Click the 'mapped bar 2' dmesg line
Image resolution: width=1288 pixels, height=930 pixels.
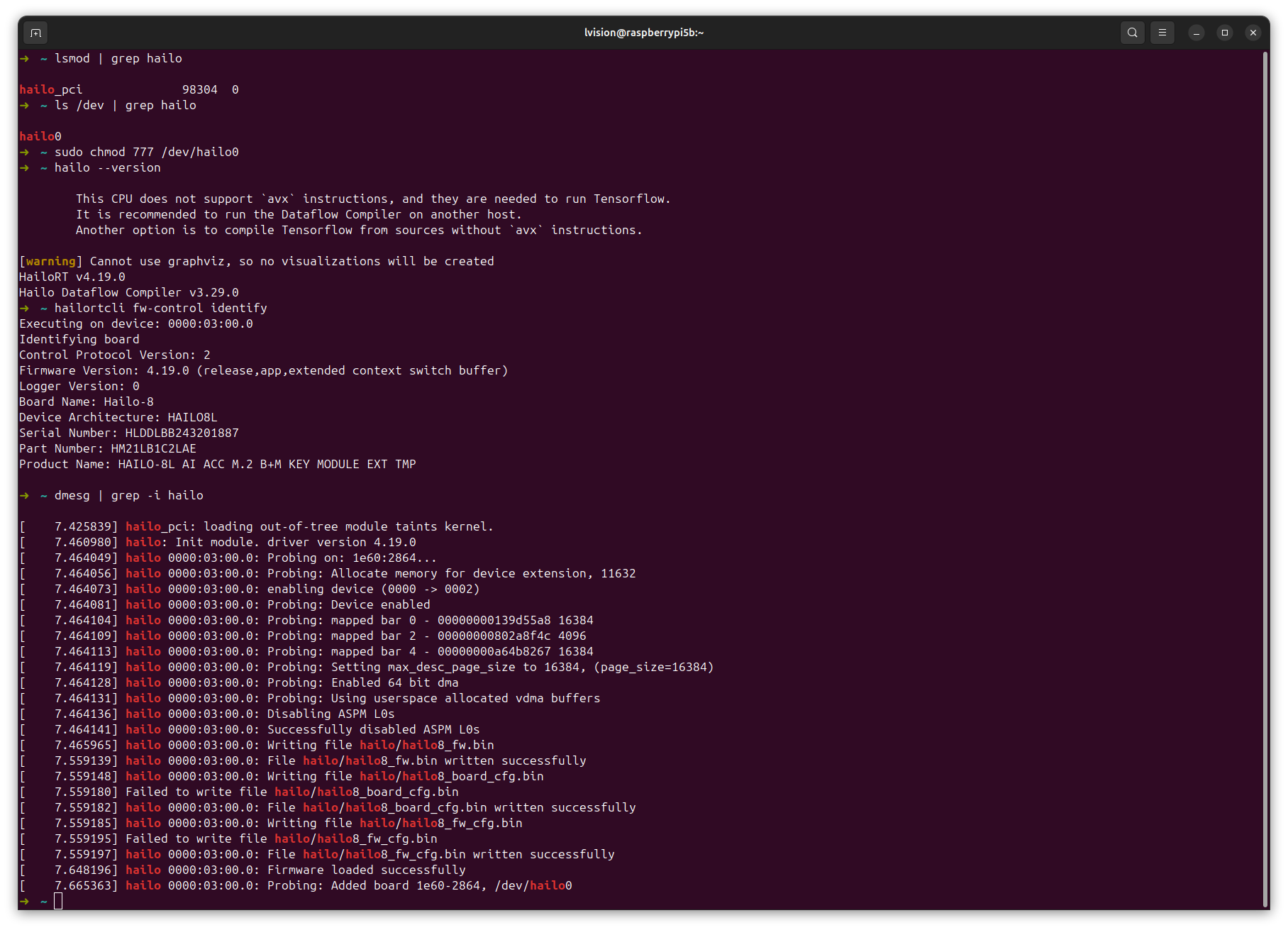(x=303, y=636)
